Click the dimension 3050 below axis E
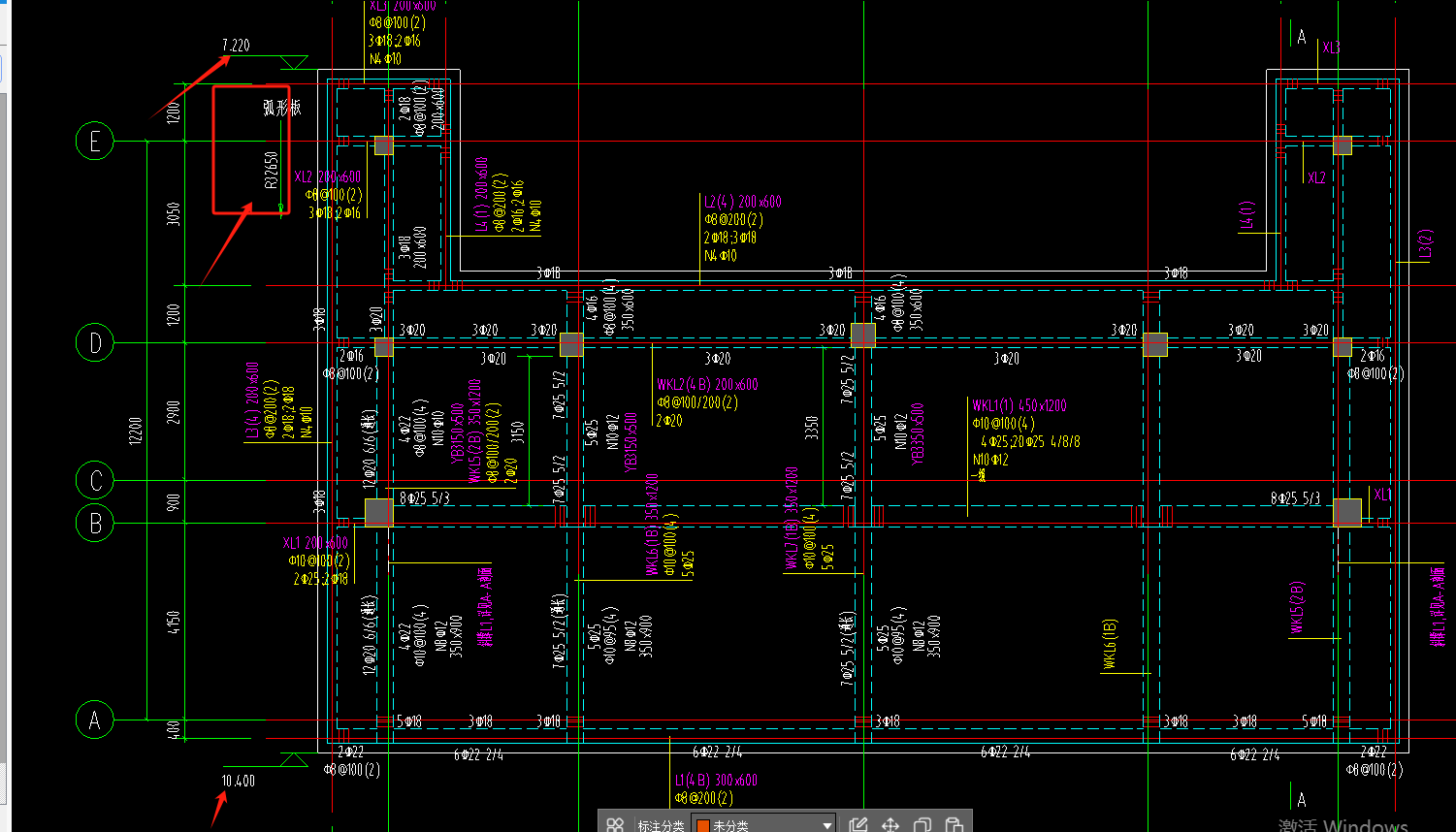The width and height of the screenshot is (1456, 832). point(174,214)
